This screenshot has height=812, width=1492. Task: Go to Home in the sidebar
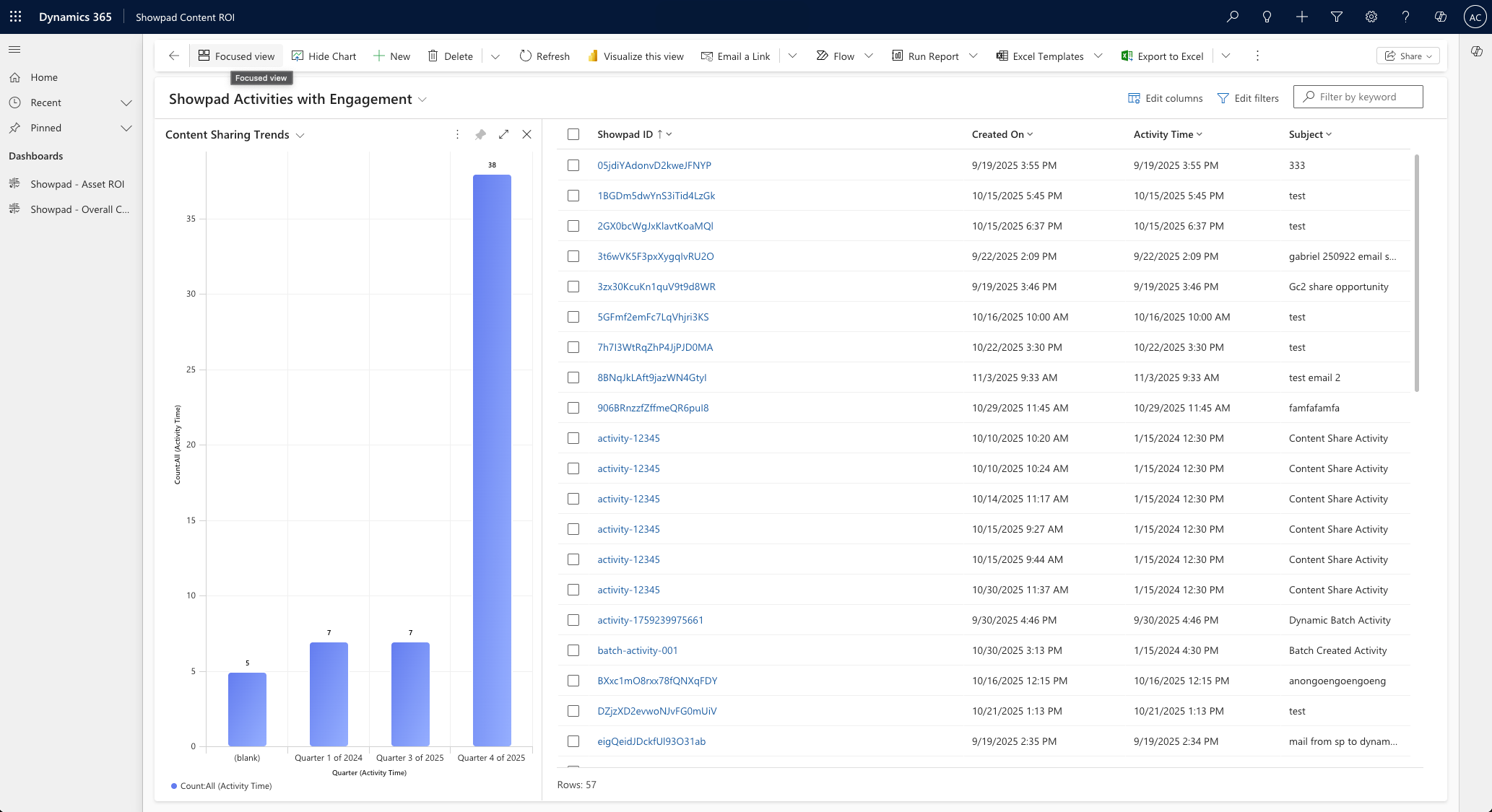click(44, 77)
